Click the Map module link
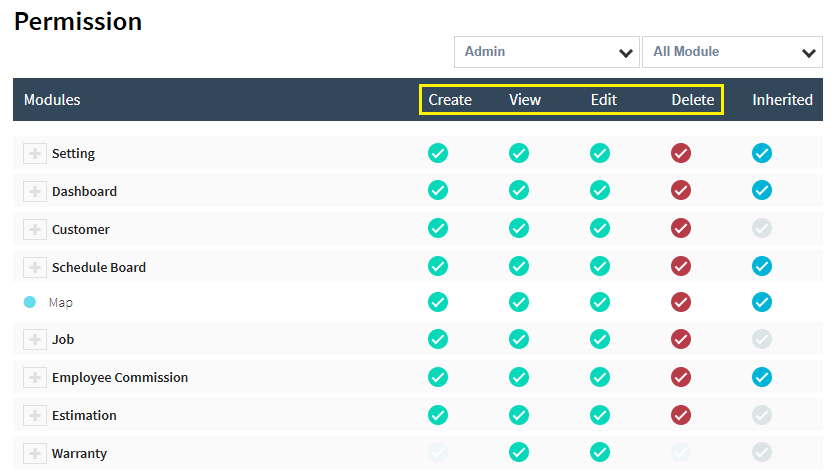834x474 pixels. 61,302
